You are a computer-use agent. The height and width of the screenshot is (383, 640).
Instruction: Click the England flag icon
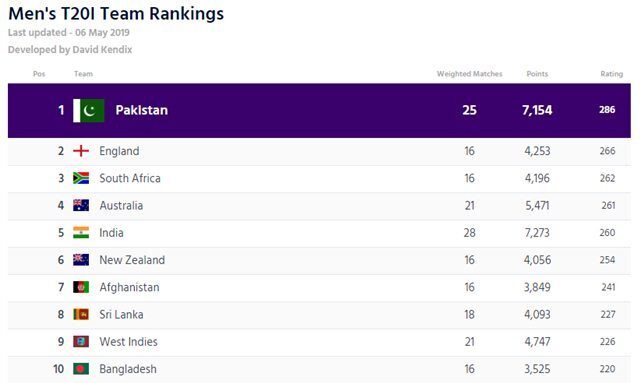pos(81,151)
